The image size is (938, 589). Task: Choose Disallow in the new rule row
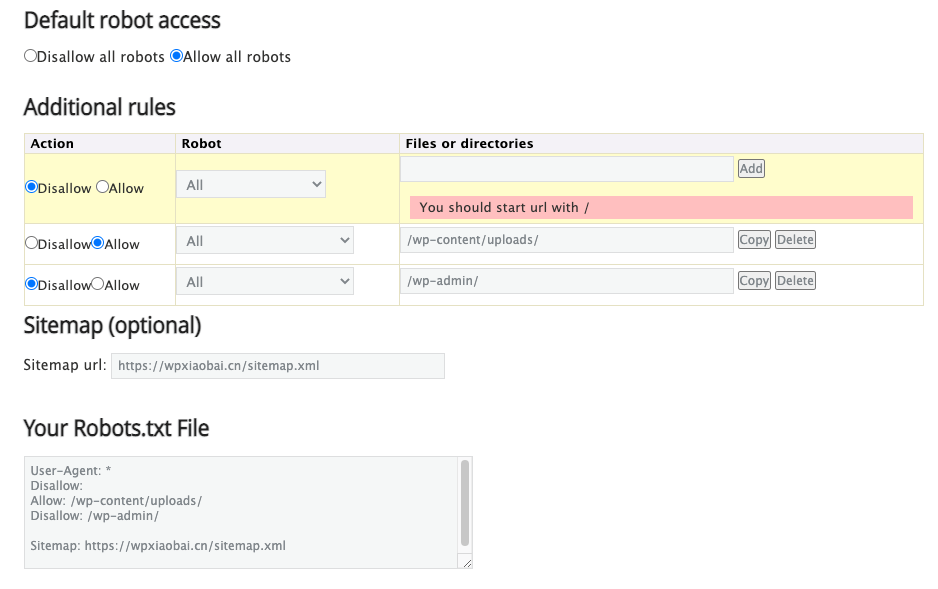(x=31, y=187)
